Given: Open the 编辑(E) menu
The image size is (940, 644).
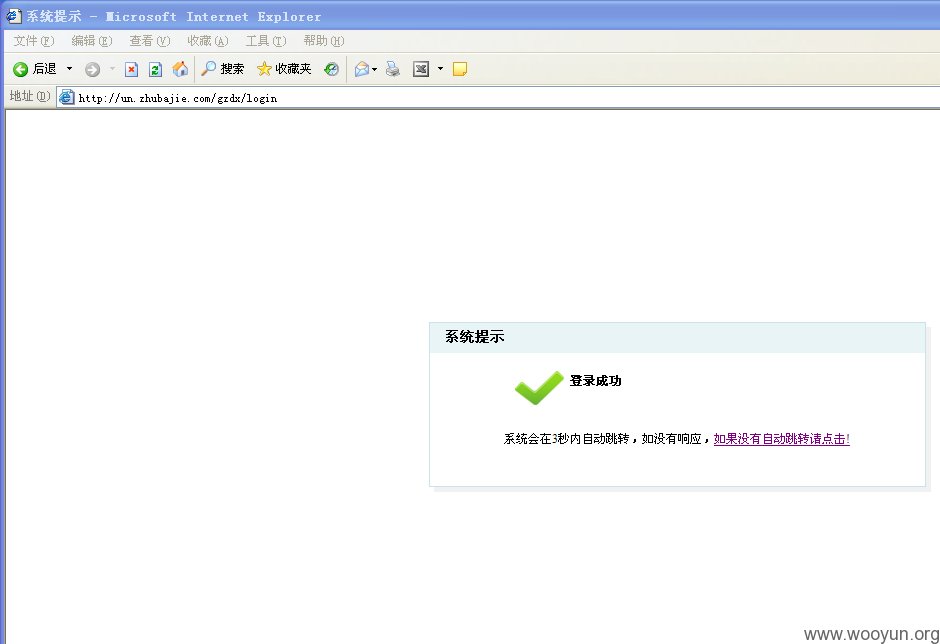Looking at the screenshot, I should [x=92, y=41].
